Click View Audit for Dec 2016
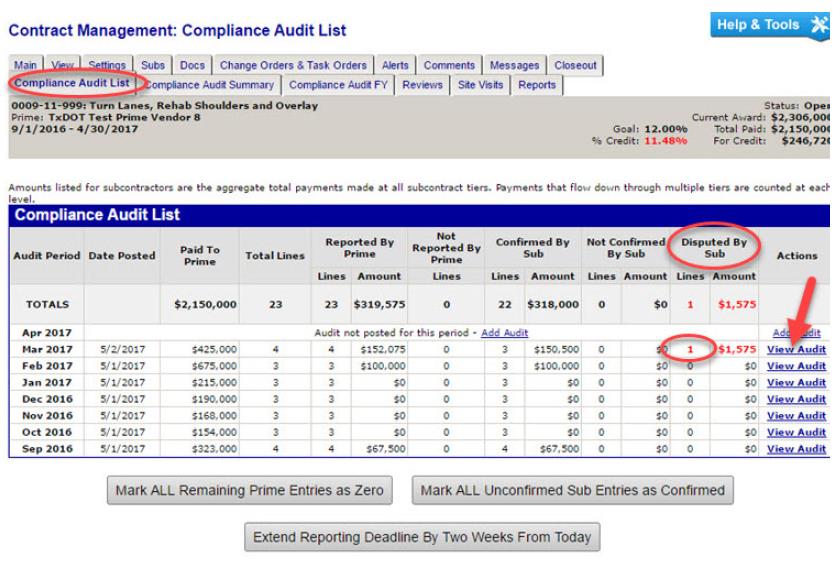The width and height of the screenshot is (835, 561). point(796,399)
